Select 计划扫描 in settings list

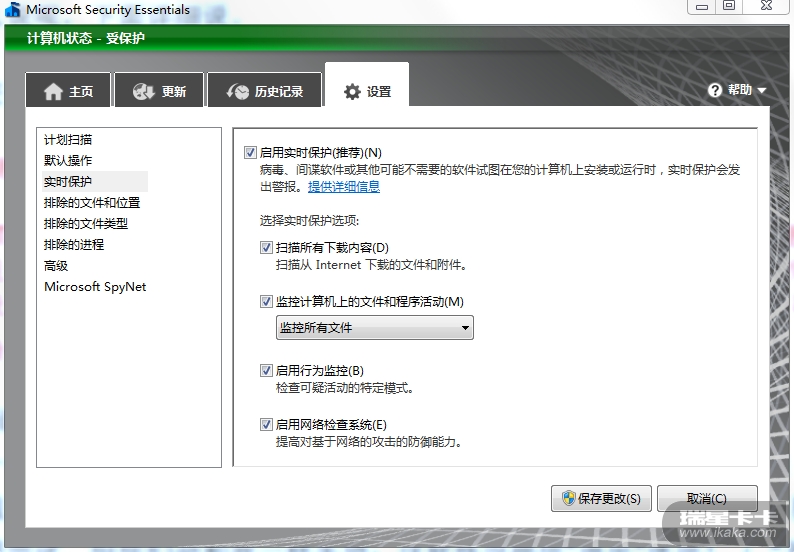(x=68, y=140)
